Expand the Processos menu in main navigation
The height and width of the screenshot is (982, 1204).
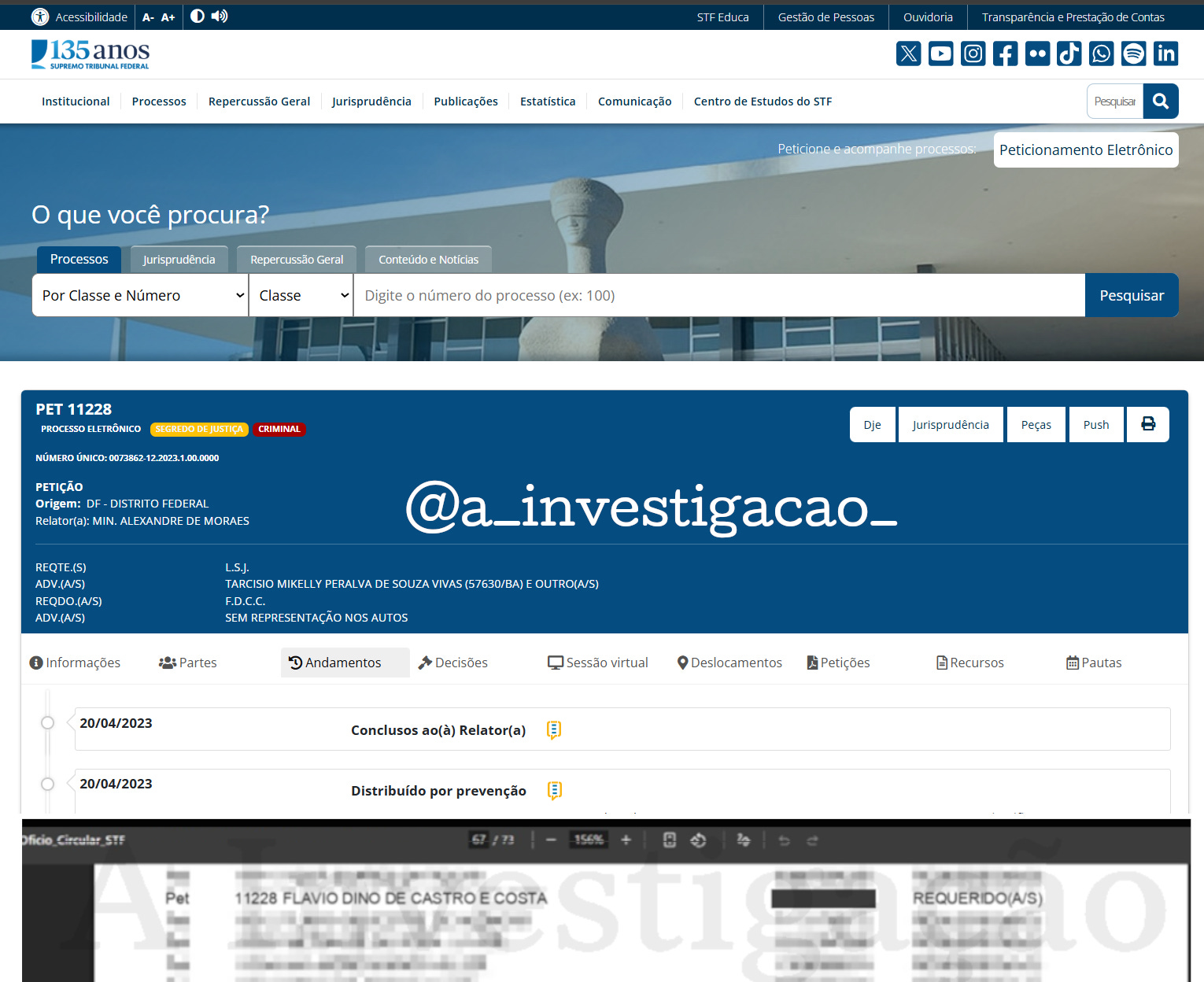tap(159, 102)
